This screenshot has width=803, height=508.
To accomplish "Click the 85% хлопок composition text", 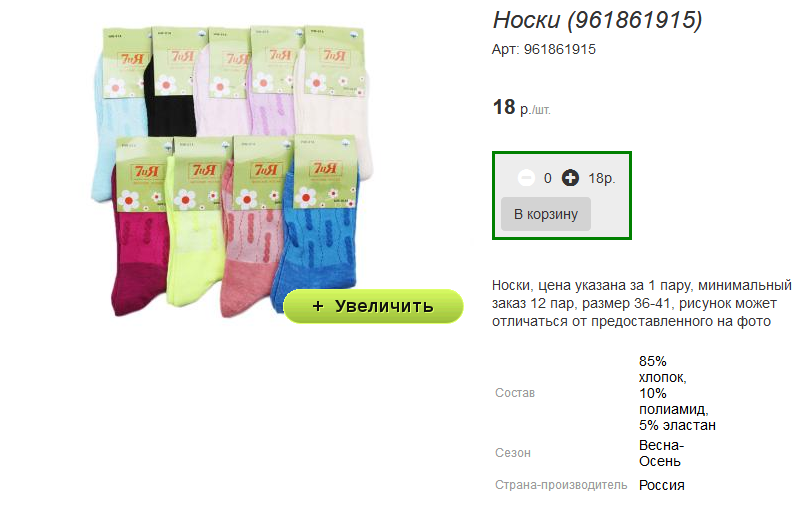I will (663, 369).
